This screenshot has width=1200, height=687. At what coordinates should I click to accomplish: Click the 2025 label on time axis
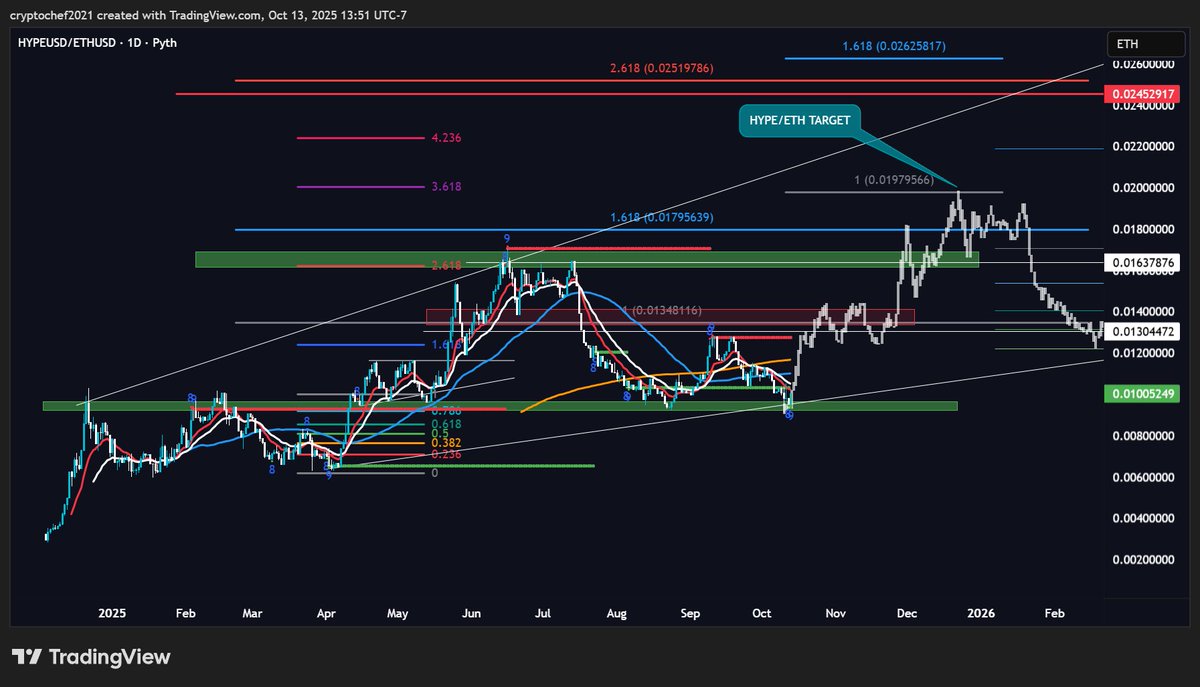coord(111,612)
